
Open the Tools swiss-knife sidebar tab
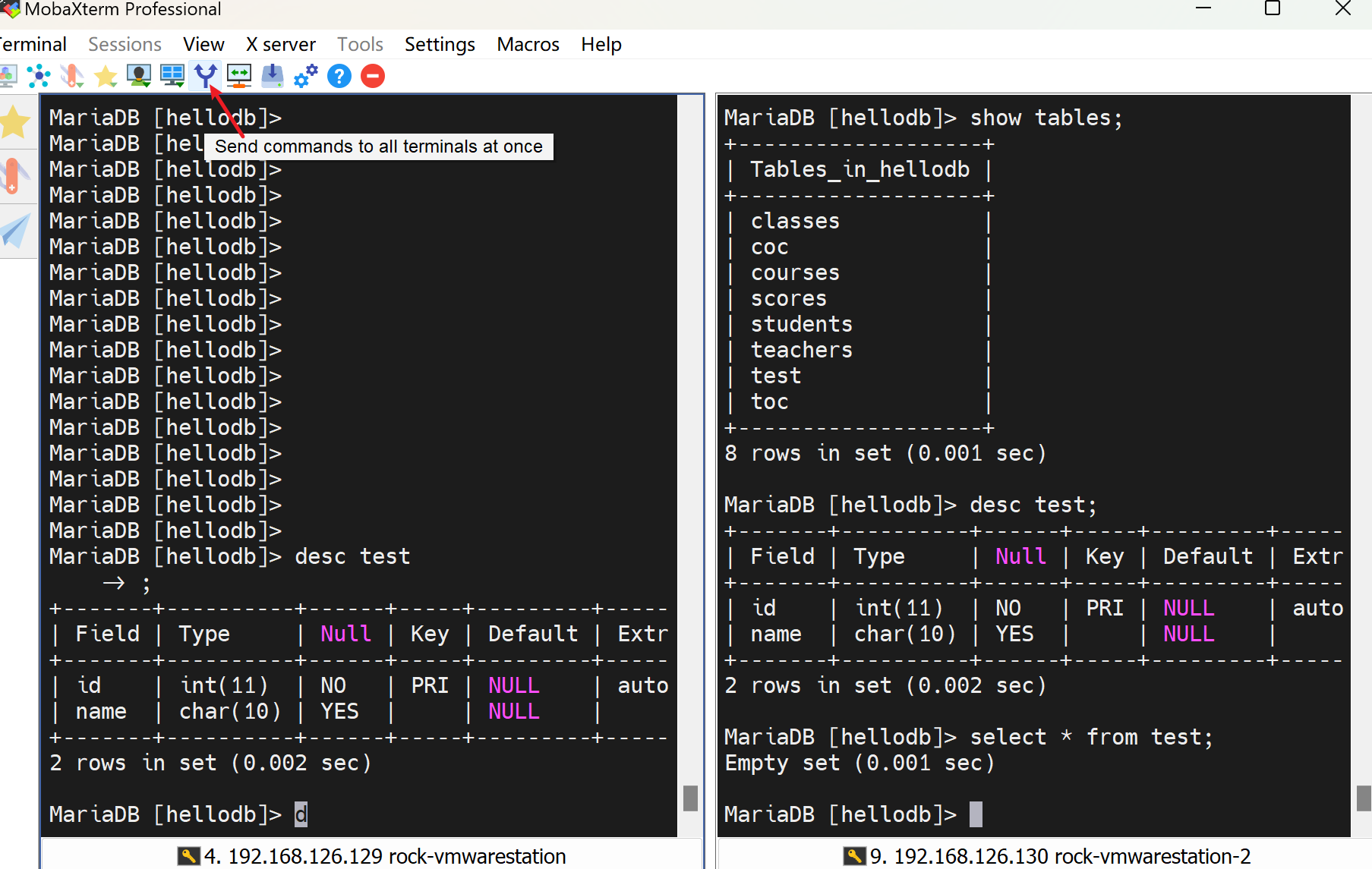(14, 177)
